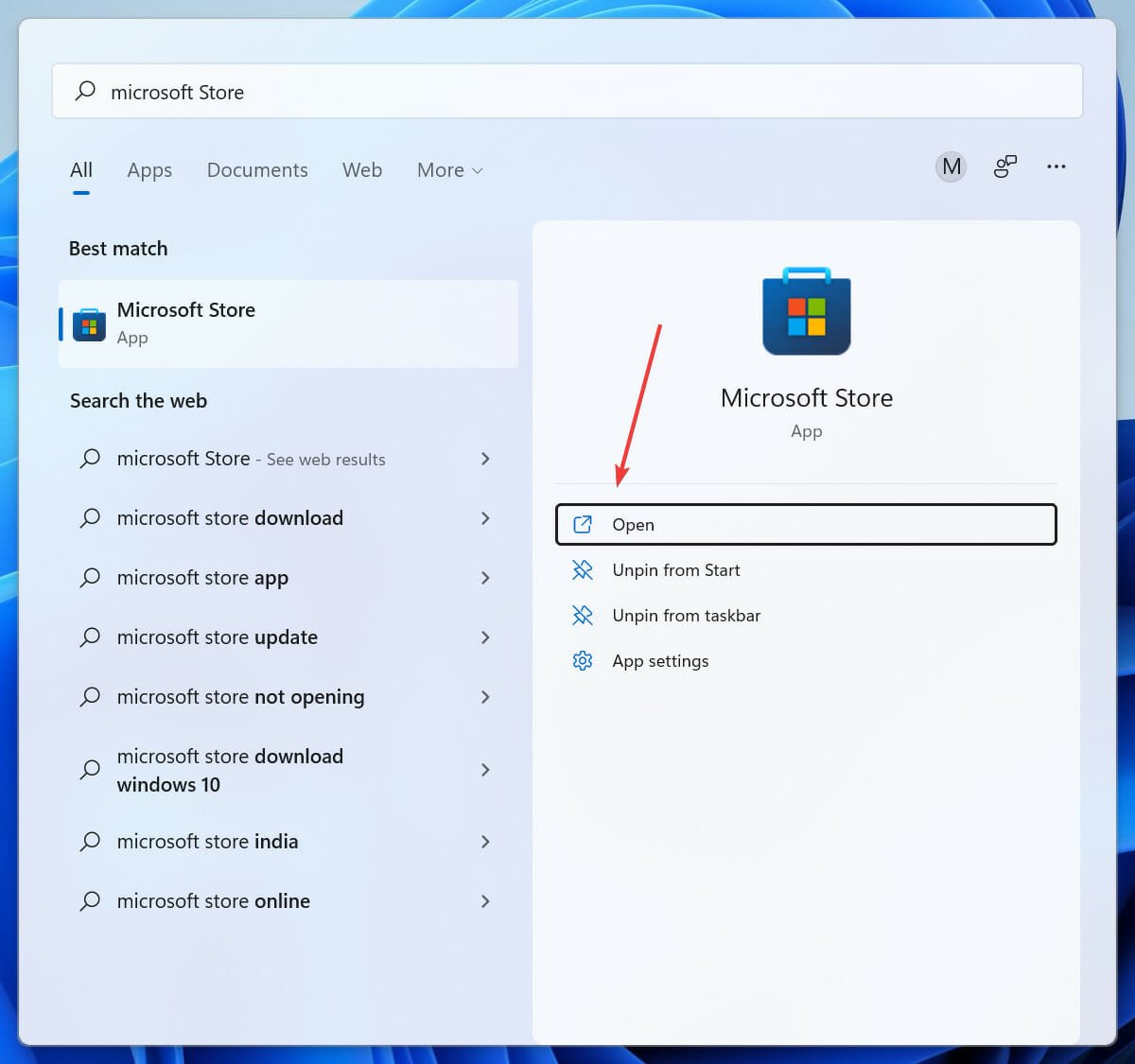Screen dimensions: 1135x1064
Task: Click 'microsoft store download' suggestion text
Action: [230, 518]
